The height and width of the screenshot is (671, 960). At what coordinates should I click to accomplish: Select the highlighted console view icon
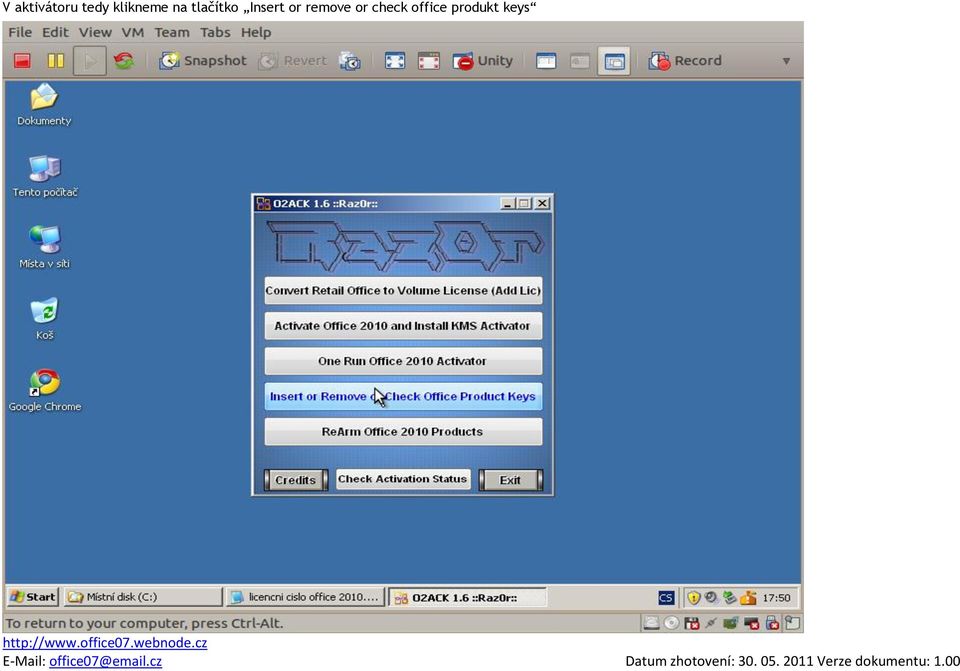(614, 61)
